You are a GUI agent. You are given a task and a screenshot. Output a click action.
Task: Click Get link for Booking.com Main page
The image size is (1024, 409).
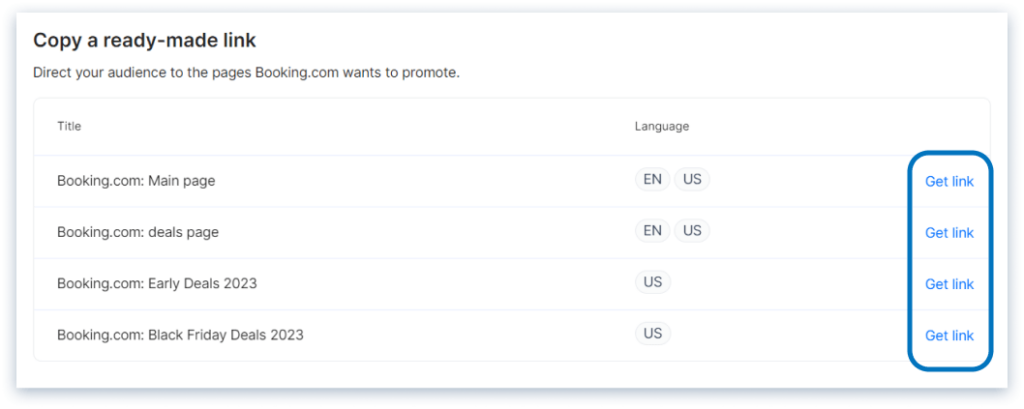click(x=949, y=181)
